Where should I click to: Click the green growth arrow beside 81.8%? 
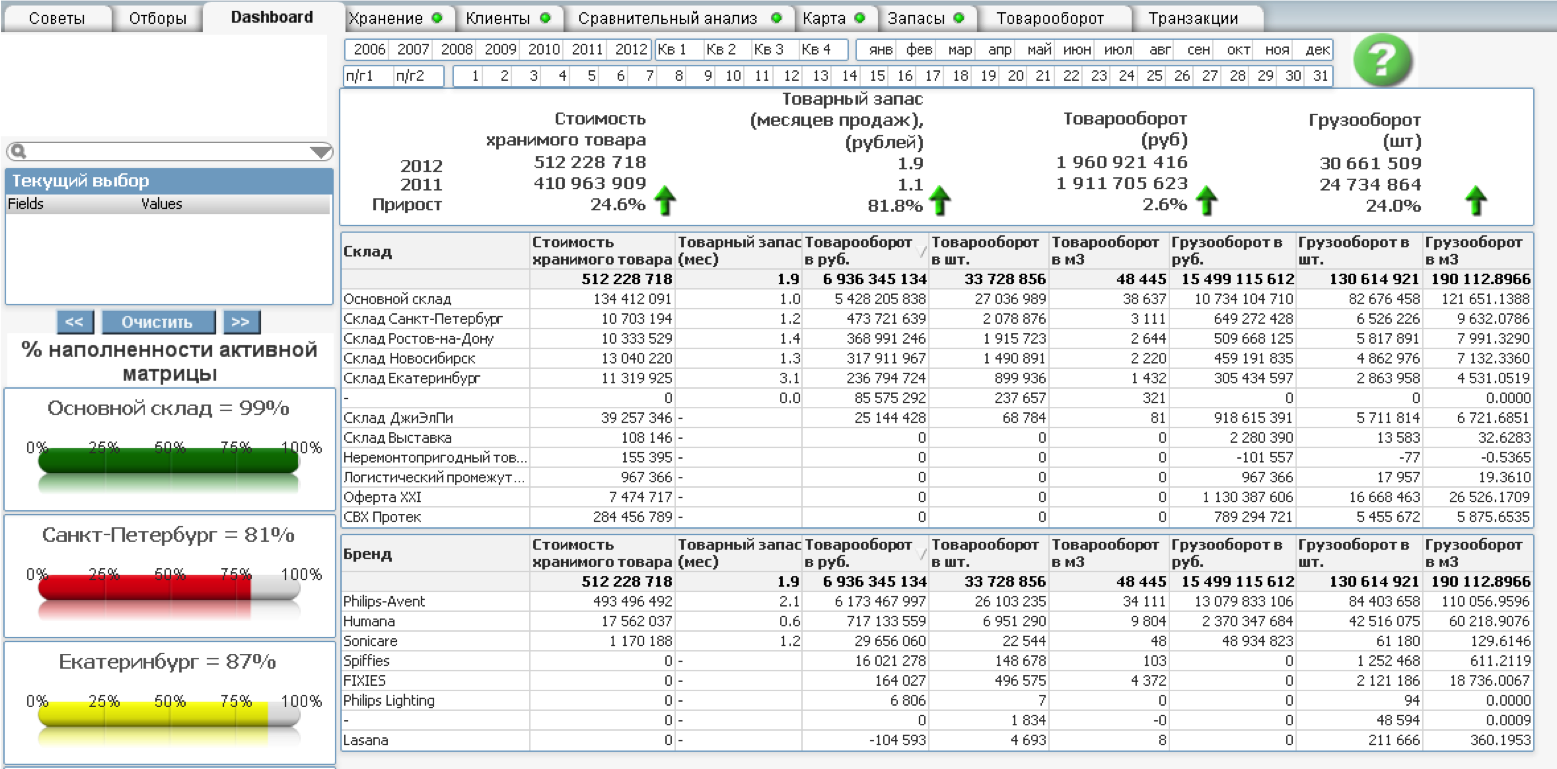[x=939, y=201]
